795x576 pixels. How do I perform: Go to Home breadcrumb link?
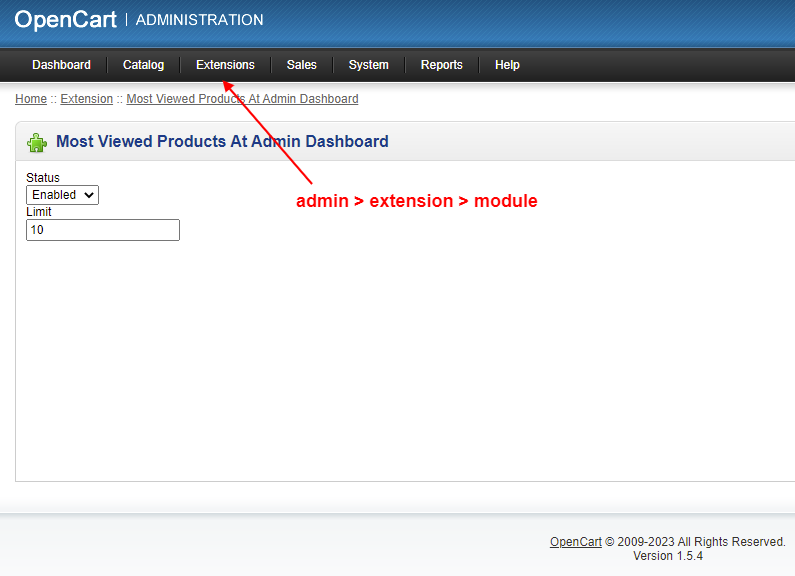point(31,99)
